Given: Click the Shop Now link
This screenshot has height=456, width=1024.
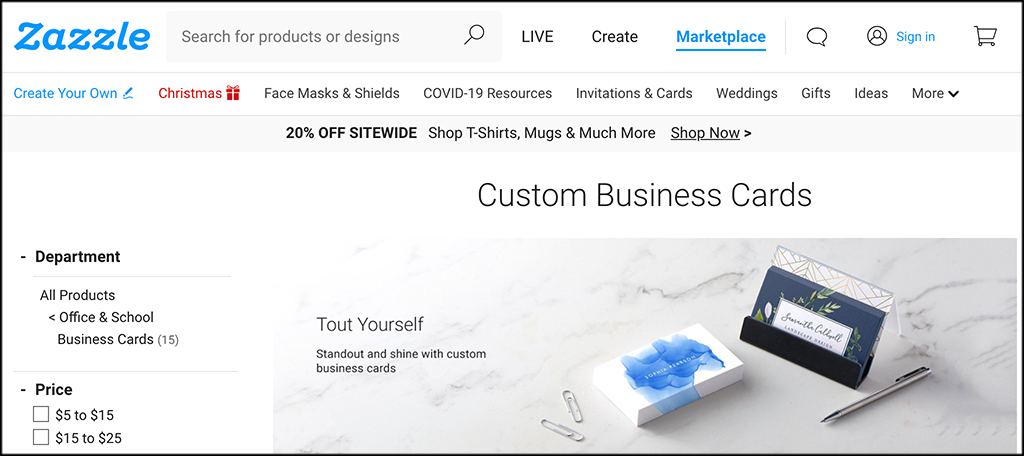Looking at the screenshot, I should coord(705,133).
